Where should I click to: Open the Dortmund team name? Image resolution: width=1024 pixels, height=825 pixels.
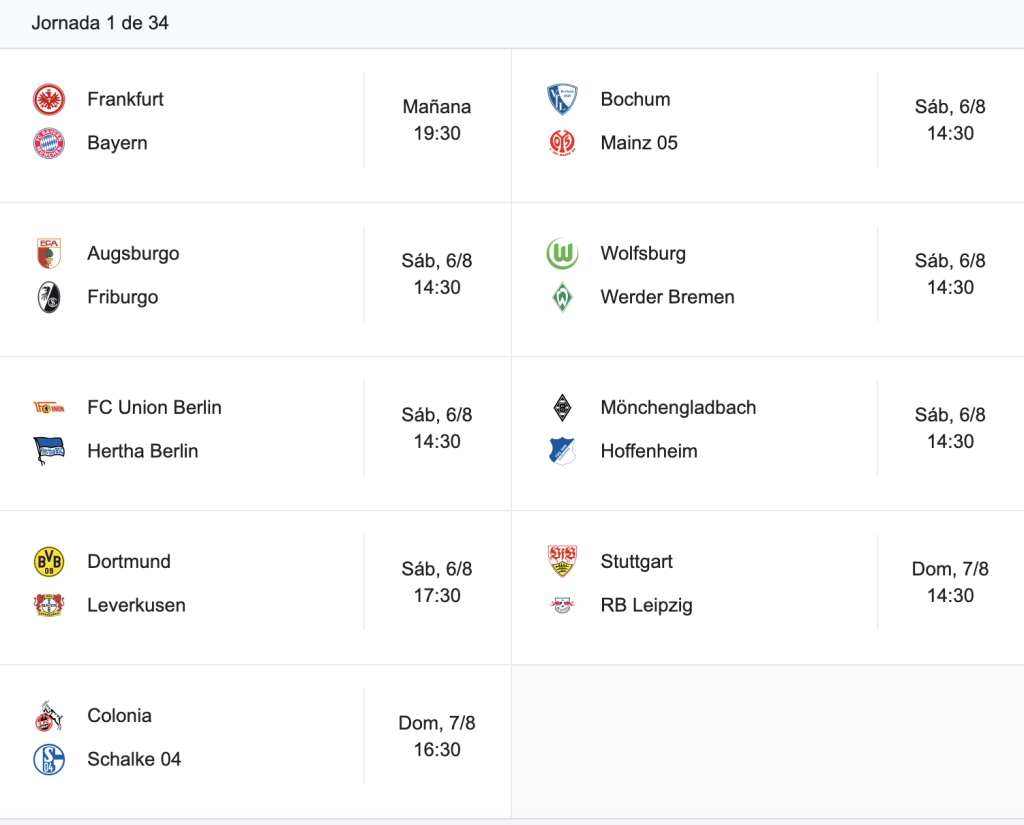pyautogui.click(x=129, y=562)
